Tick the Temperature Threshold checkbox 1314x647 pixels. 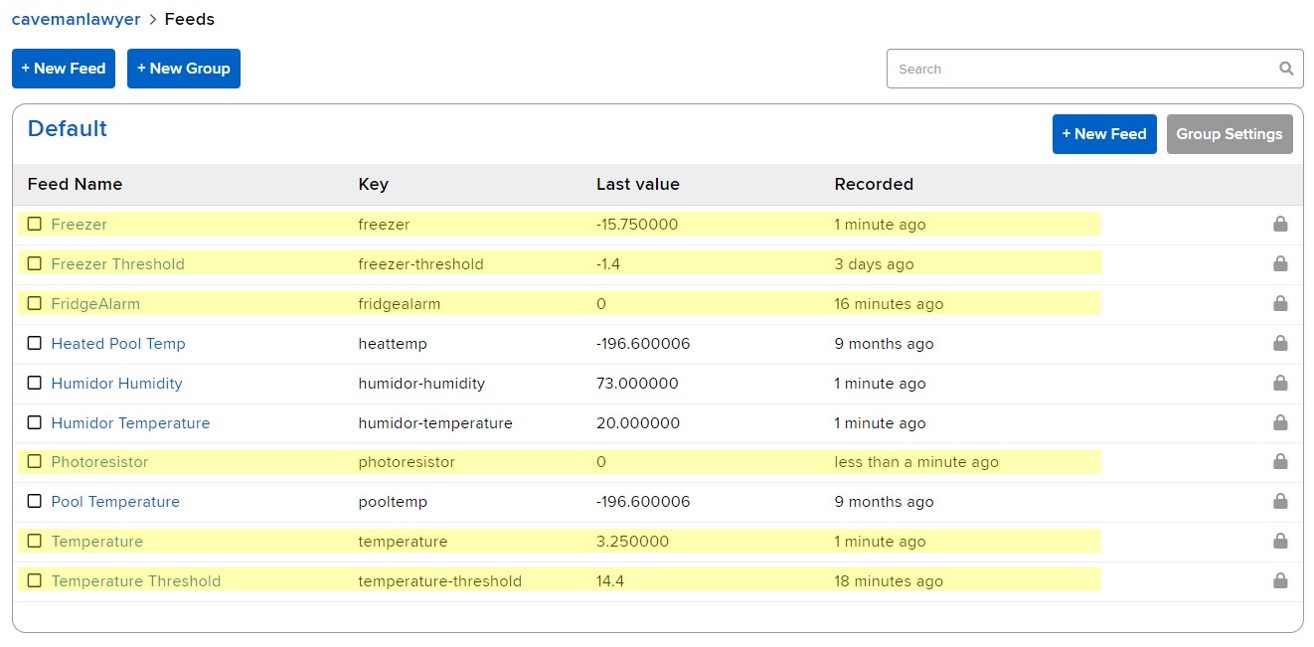tap(35, 581)
